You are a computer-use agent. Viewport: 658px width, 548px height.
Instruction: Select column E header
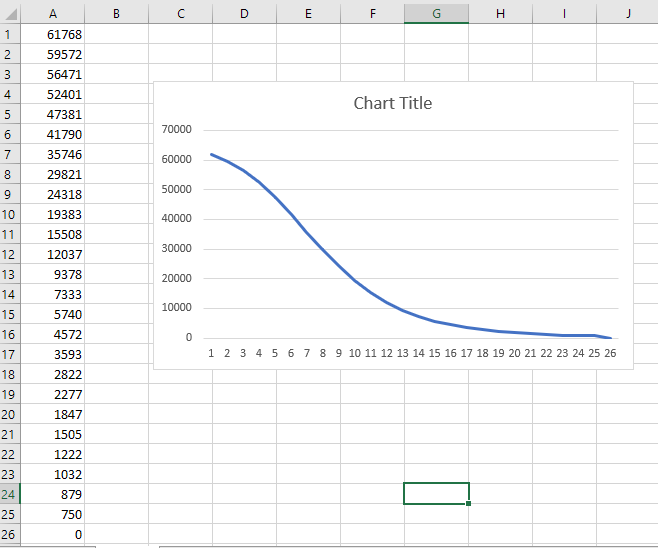click(x=308, y=14)
